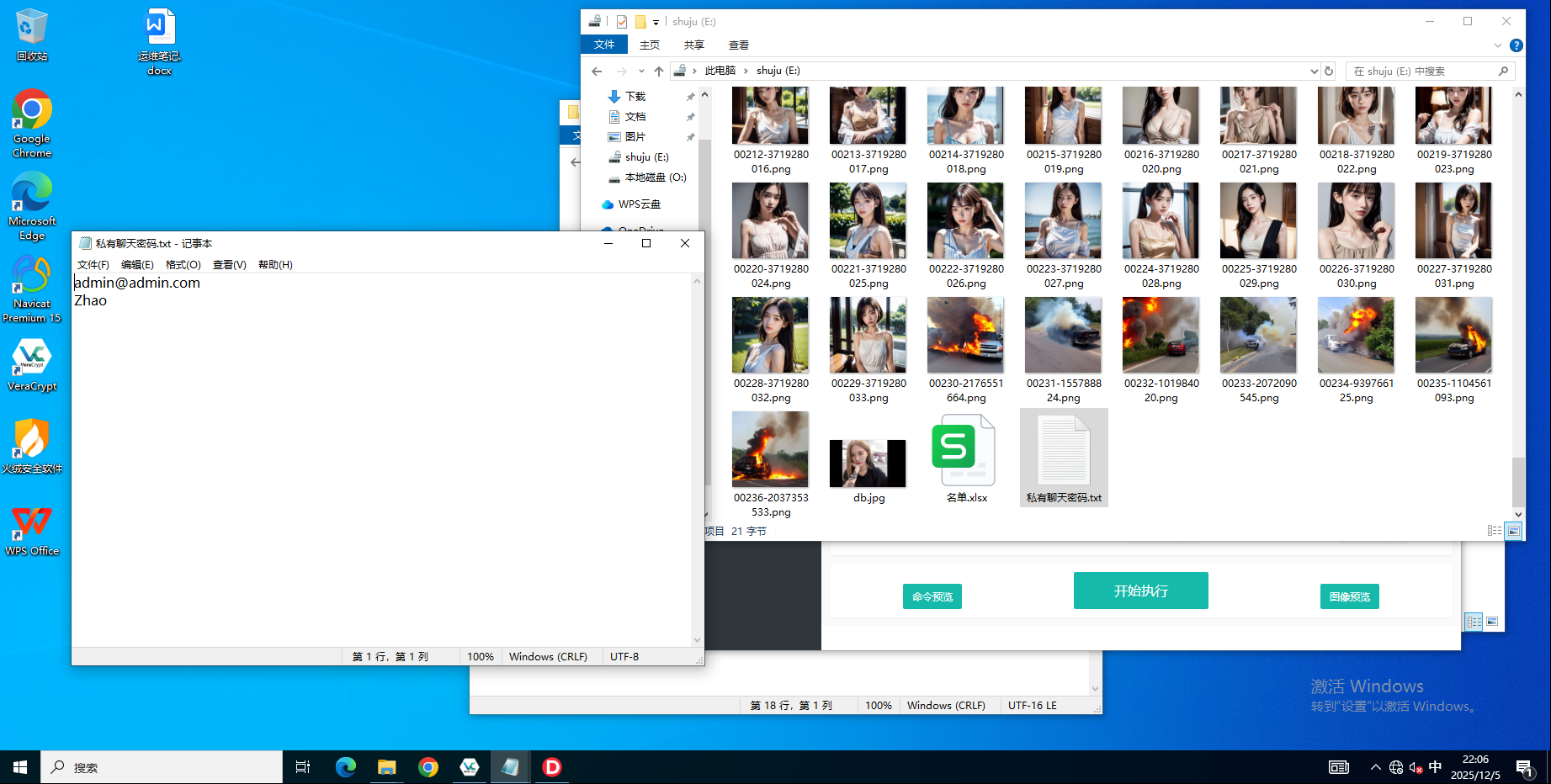Screen dimensions: 1551x784
Task: Select the 私有聊天密码.txt file
Action: pyautogui.click(x=1064, y=458)
